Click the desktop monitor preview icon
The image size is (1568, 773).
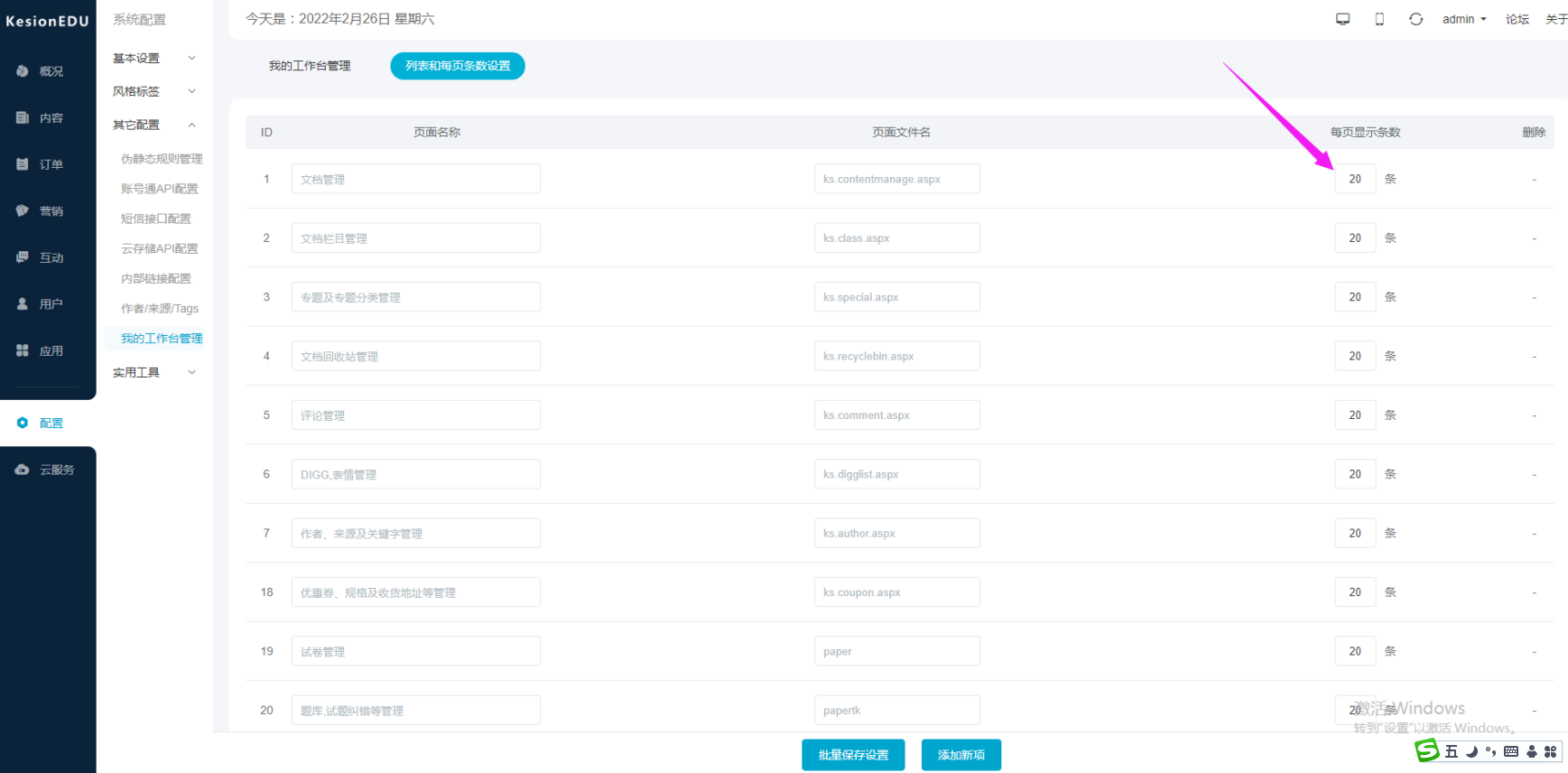click(x=1343, y=19)
